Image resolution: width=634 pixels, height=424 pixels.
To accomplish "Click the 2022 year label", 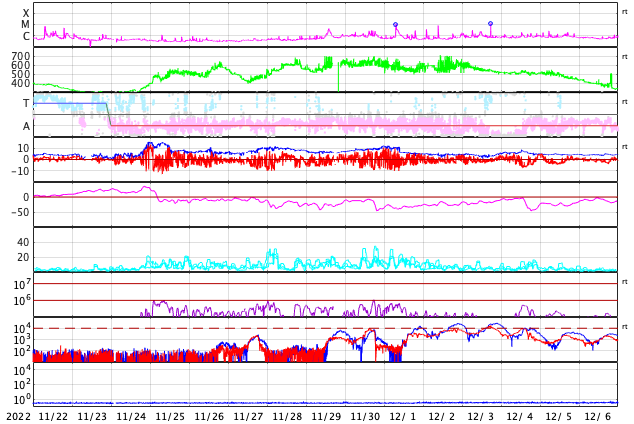I will (x=17, y=416).
